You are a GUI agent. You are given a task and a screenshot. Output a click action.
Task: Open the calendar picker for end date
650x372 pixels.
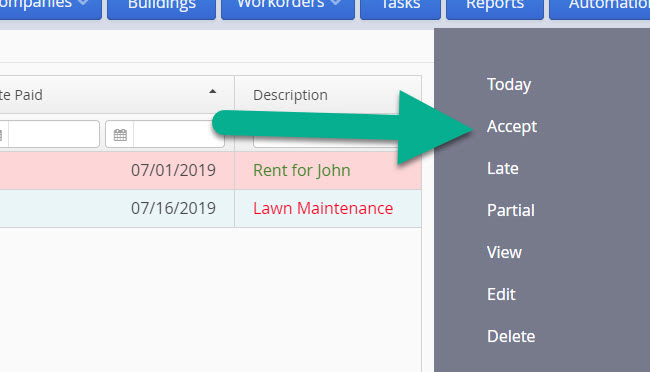120,134
